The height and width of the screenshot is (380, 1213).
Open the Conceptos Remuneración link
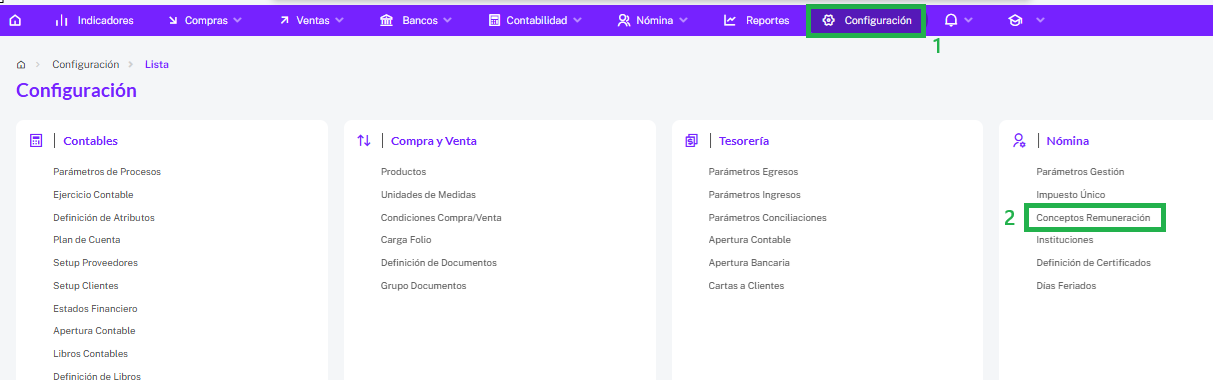click(x=1093, y=217)
